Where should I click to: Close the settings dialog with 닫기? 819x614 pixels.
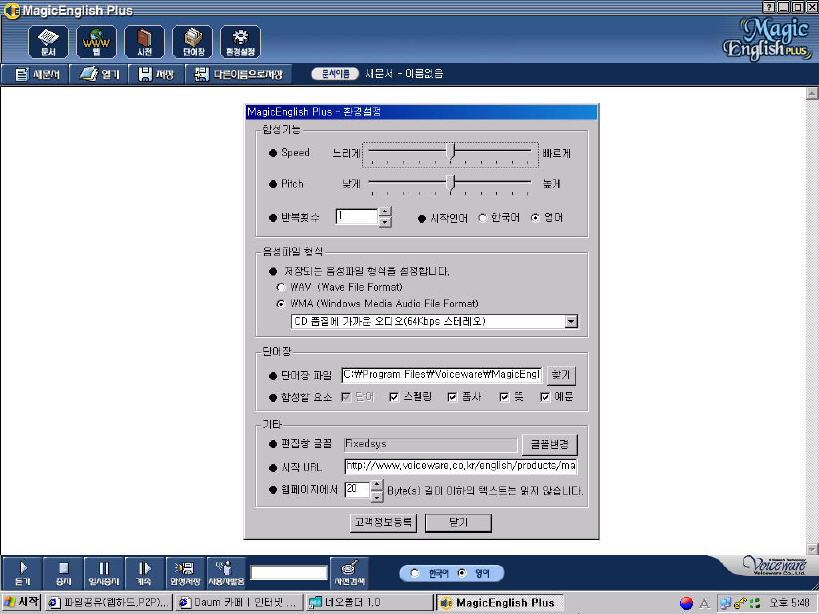coord(458,522)
